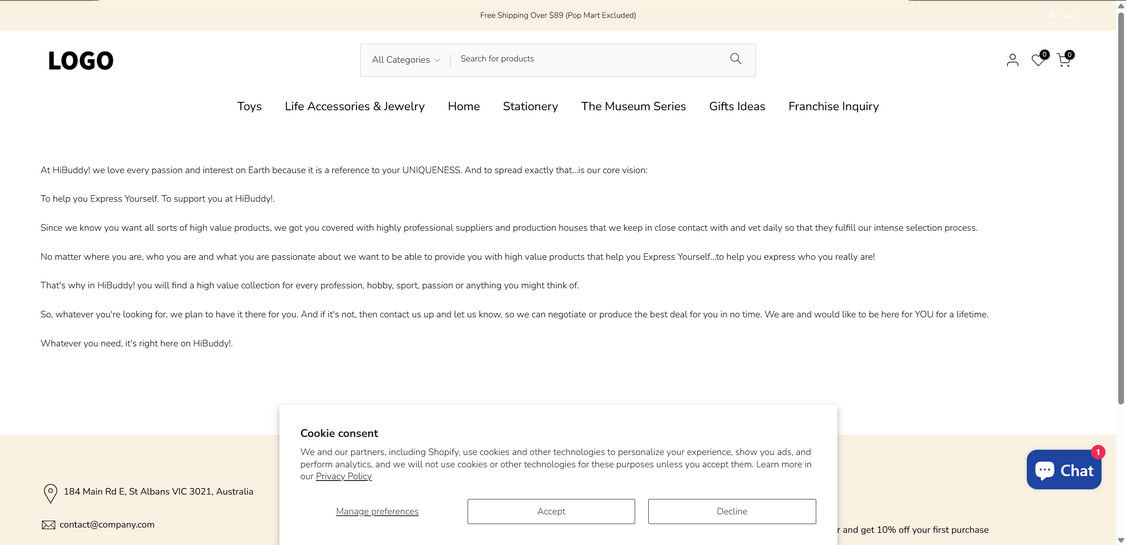This screenshot has width=1126, height=545.
Task: Open the Gifts Ideas menu
Action: 737,106
